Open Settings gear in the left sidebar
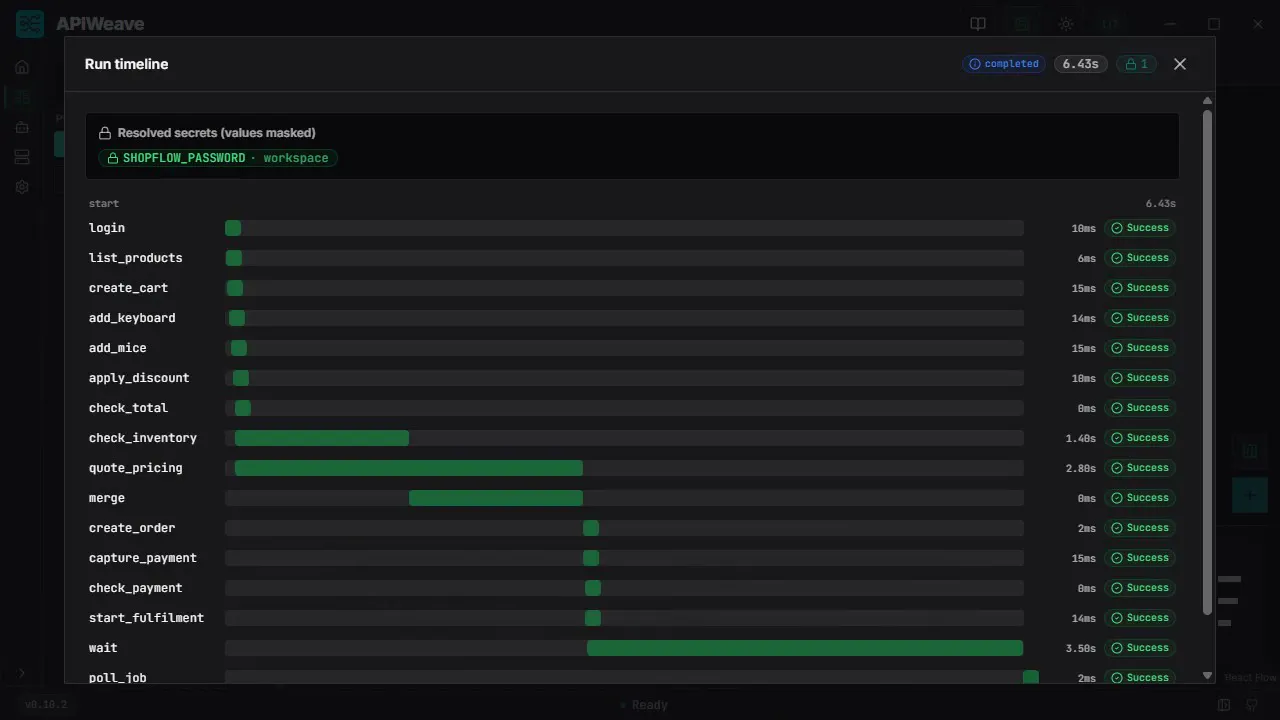 22,187
